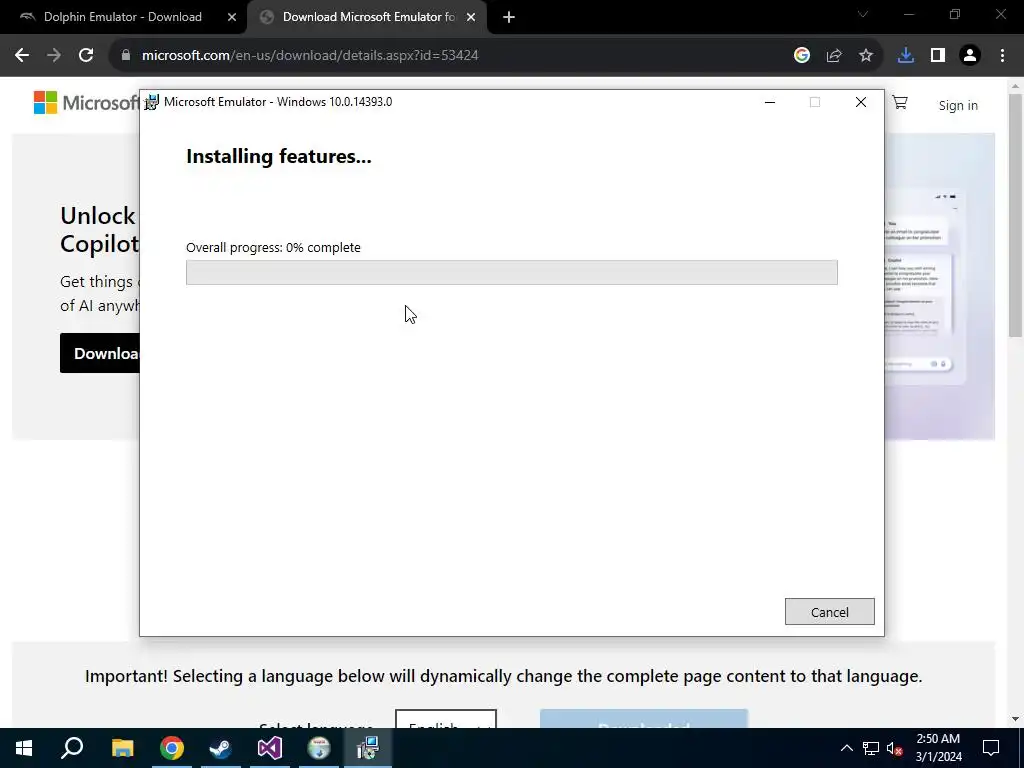
Task: Open Visual Studio from taskbar
Action: pos(270,748)
